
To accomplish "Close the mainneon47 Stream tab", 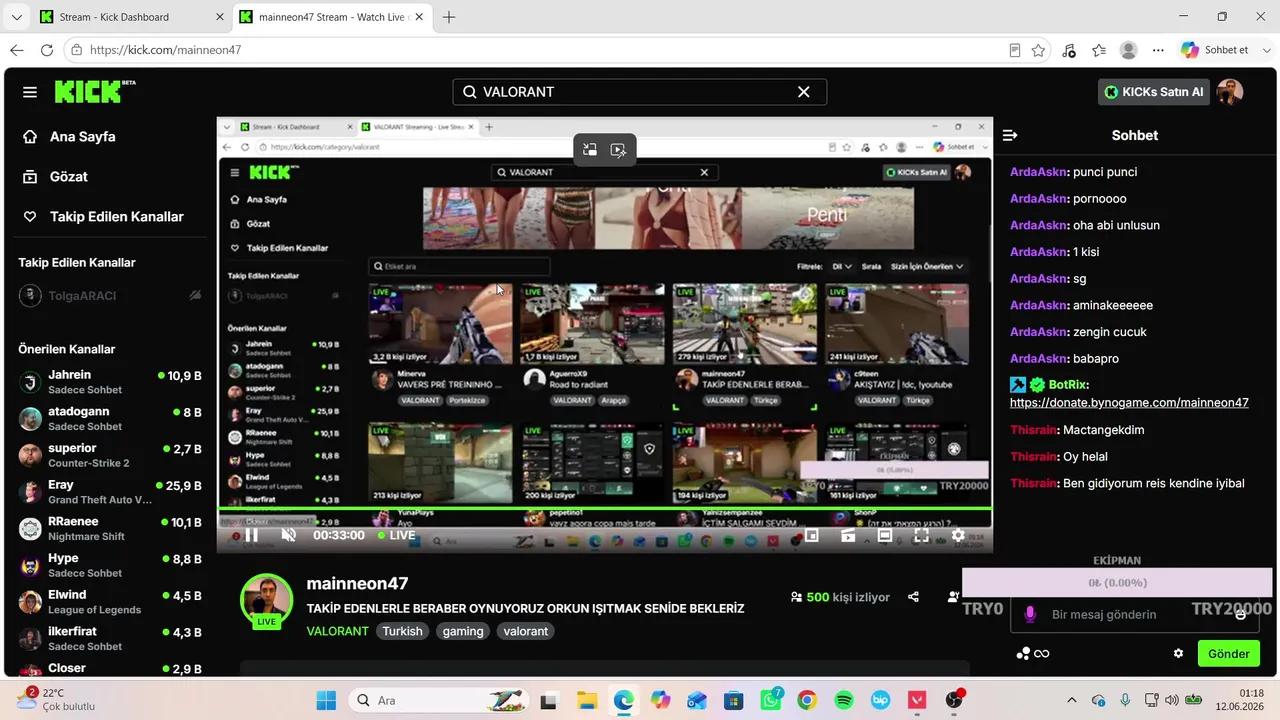I will tap(420, 17).
